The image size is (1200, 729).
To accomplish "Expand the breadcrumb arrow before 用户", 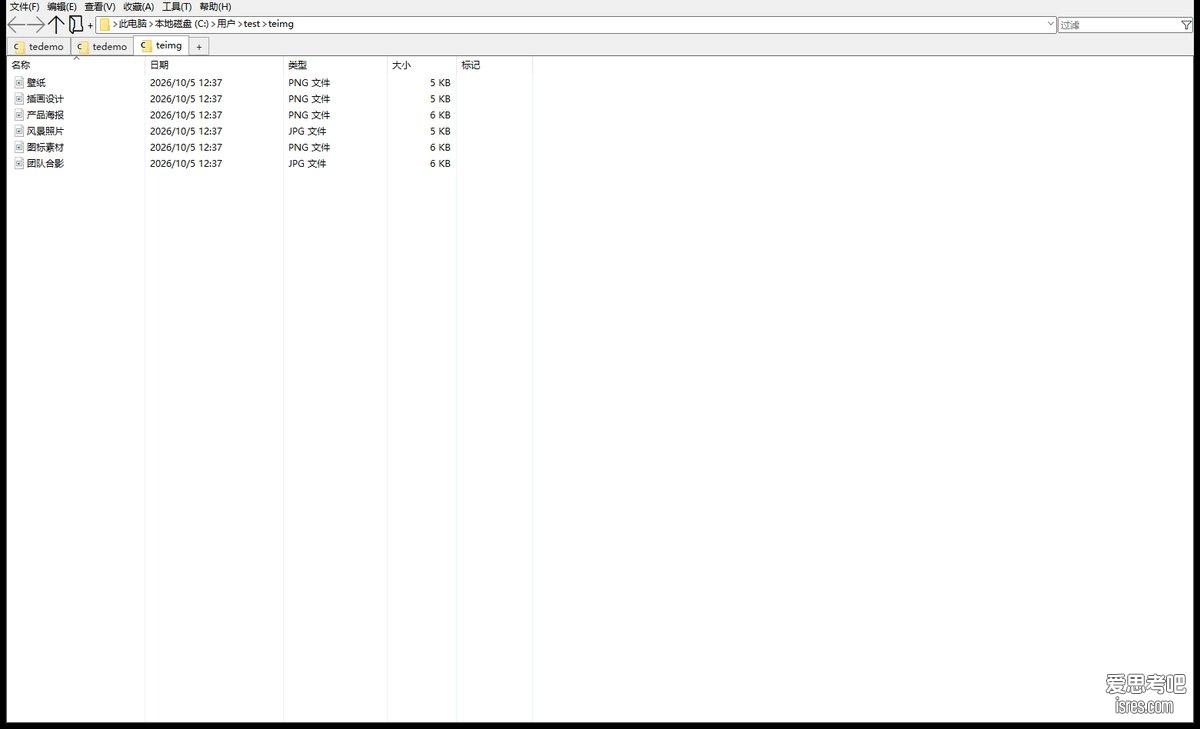I will (213, 24).
